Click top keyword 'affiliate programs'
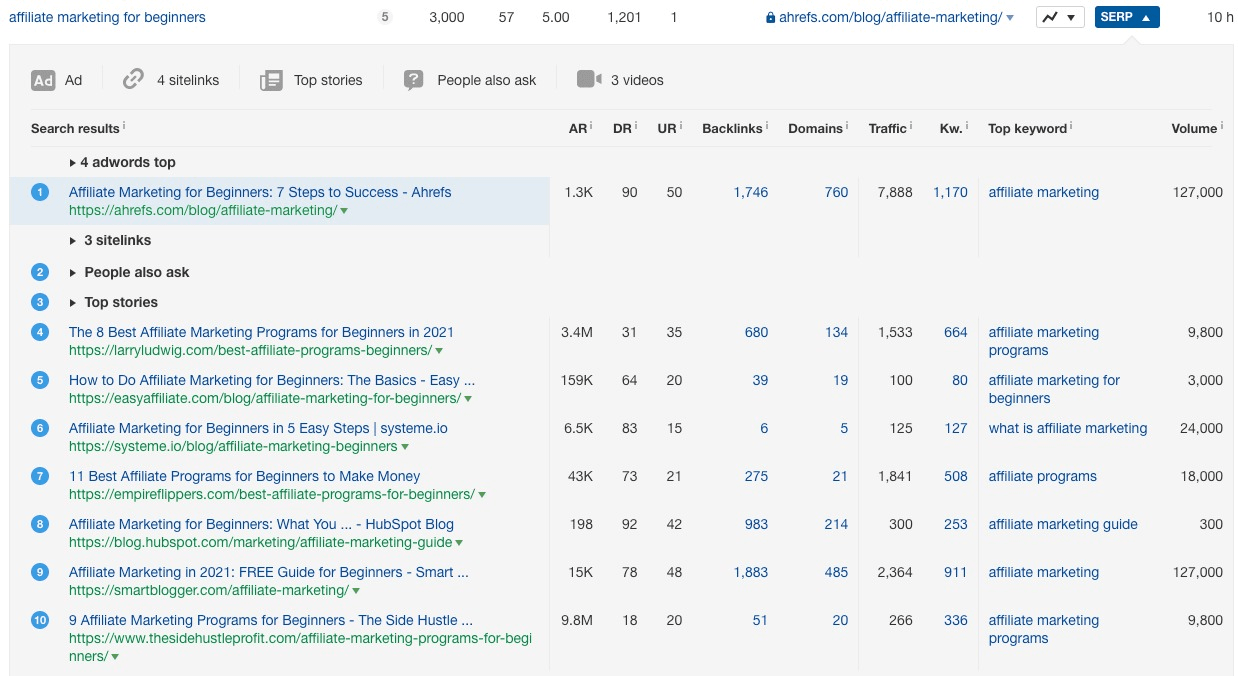This screenshot has width=1238, height=676. pos(1042,476)
